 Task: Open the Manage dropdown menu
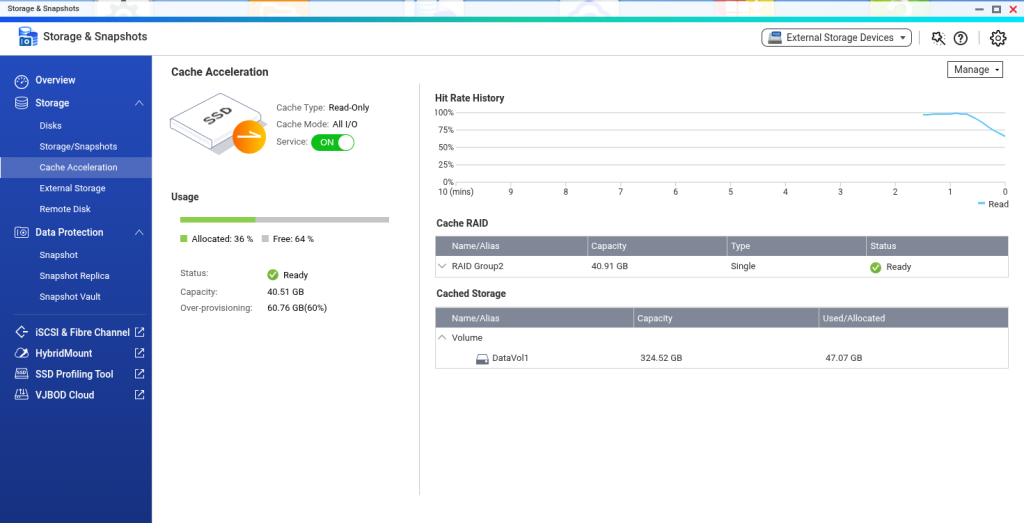(x=974, y=70)
